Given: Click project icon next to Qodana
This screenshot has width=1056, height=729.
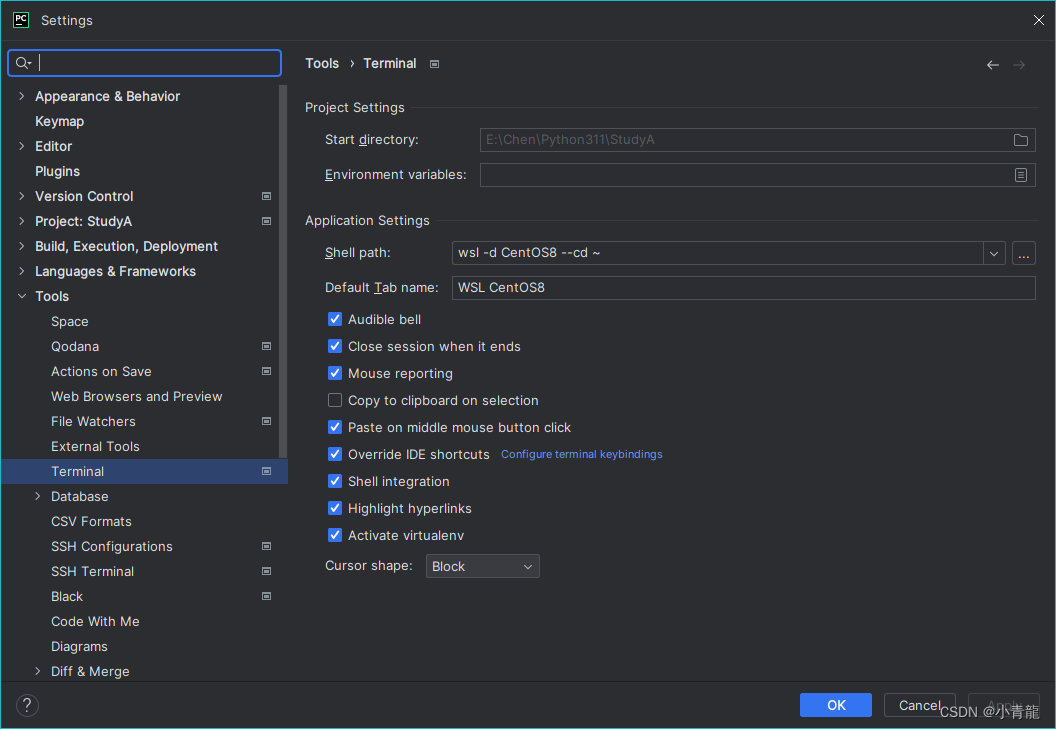Looking at the screenshot, I should click(267, 346).
